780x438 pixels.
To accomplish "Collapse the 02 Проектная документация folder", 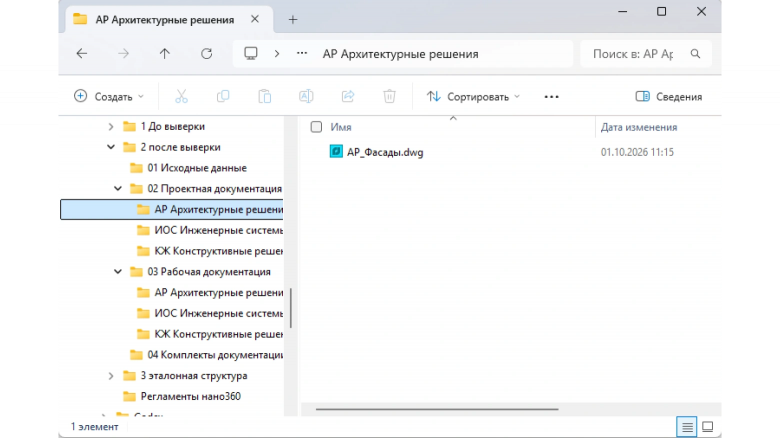I will pos(118,189).
